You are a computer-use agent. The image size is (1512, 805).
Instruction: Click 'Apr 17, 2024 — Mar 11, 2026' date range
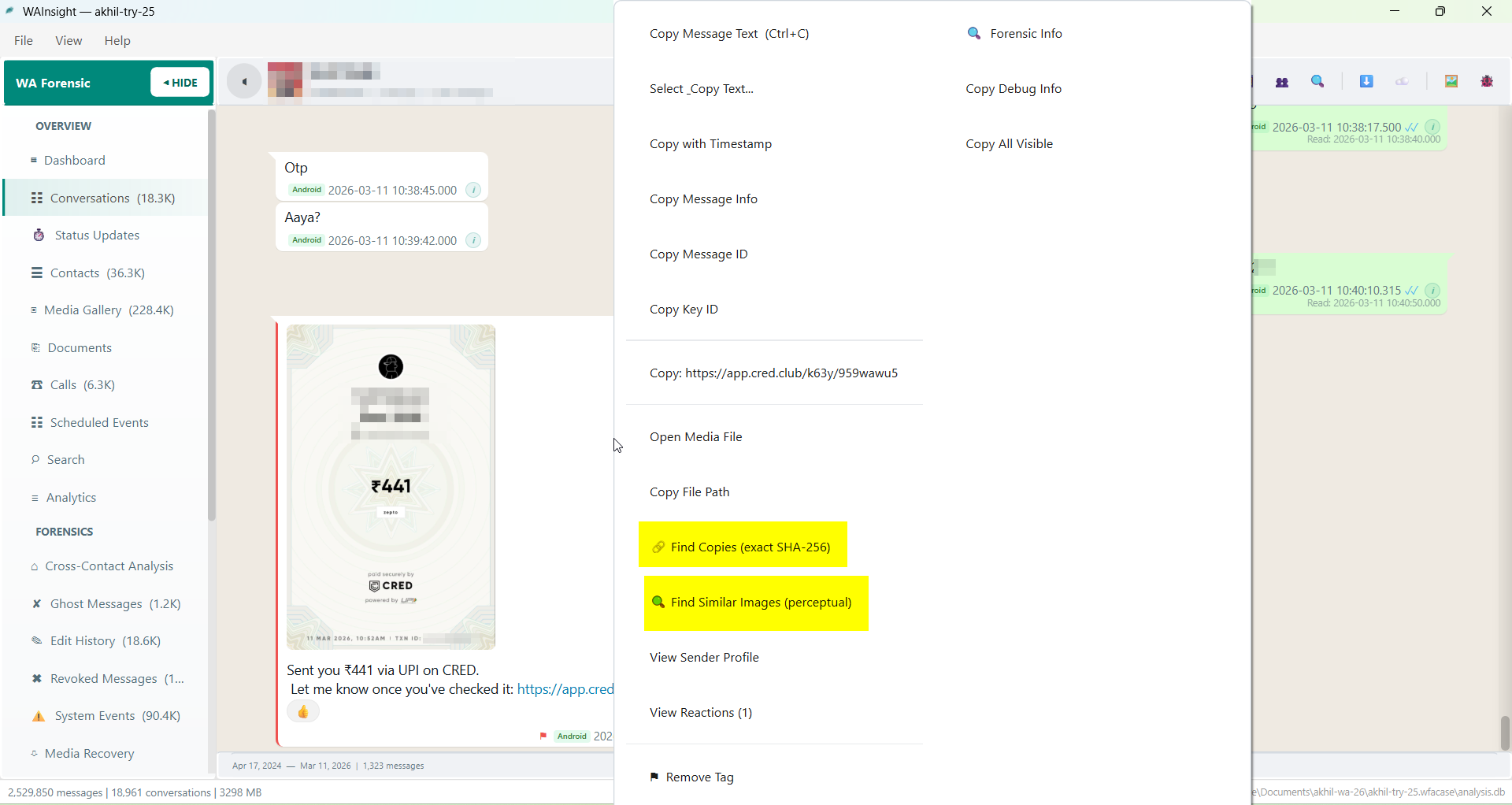coord(291,766)
